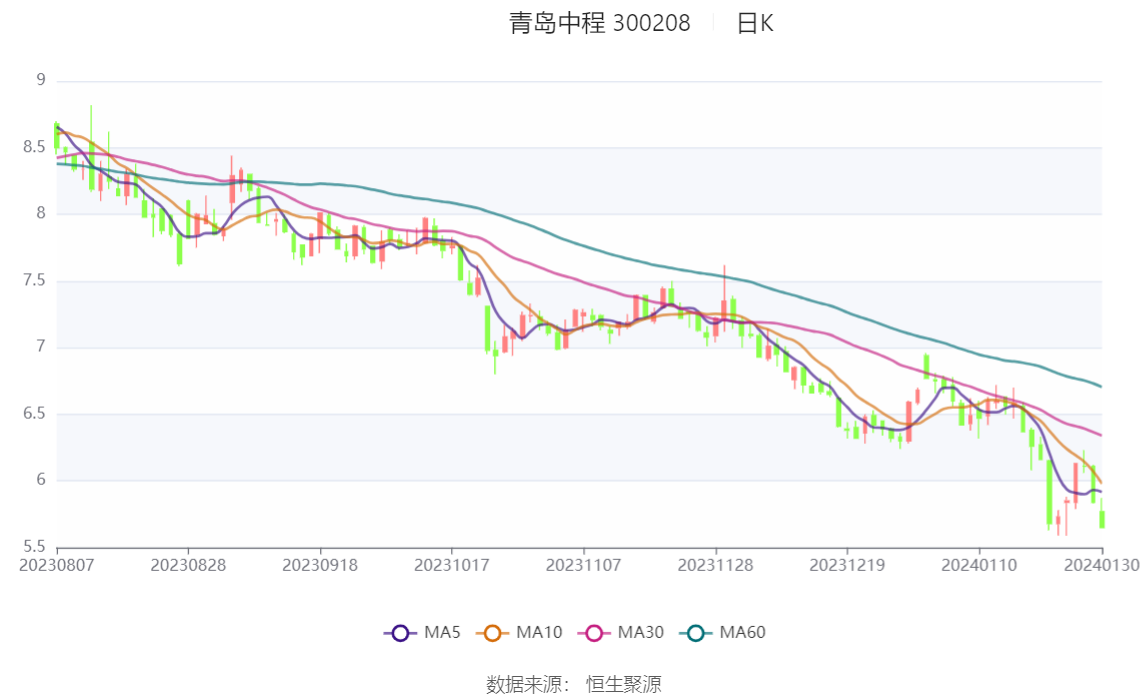
Task: Click the orange MA10 legend circle marker
Action: point(492,633)
